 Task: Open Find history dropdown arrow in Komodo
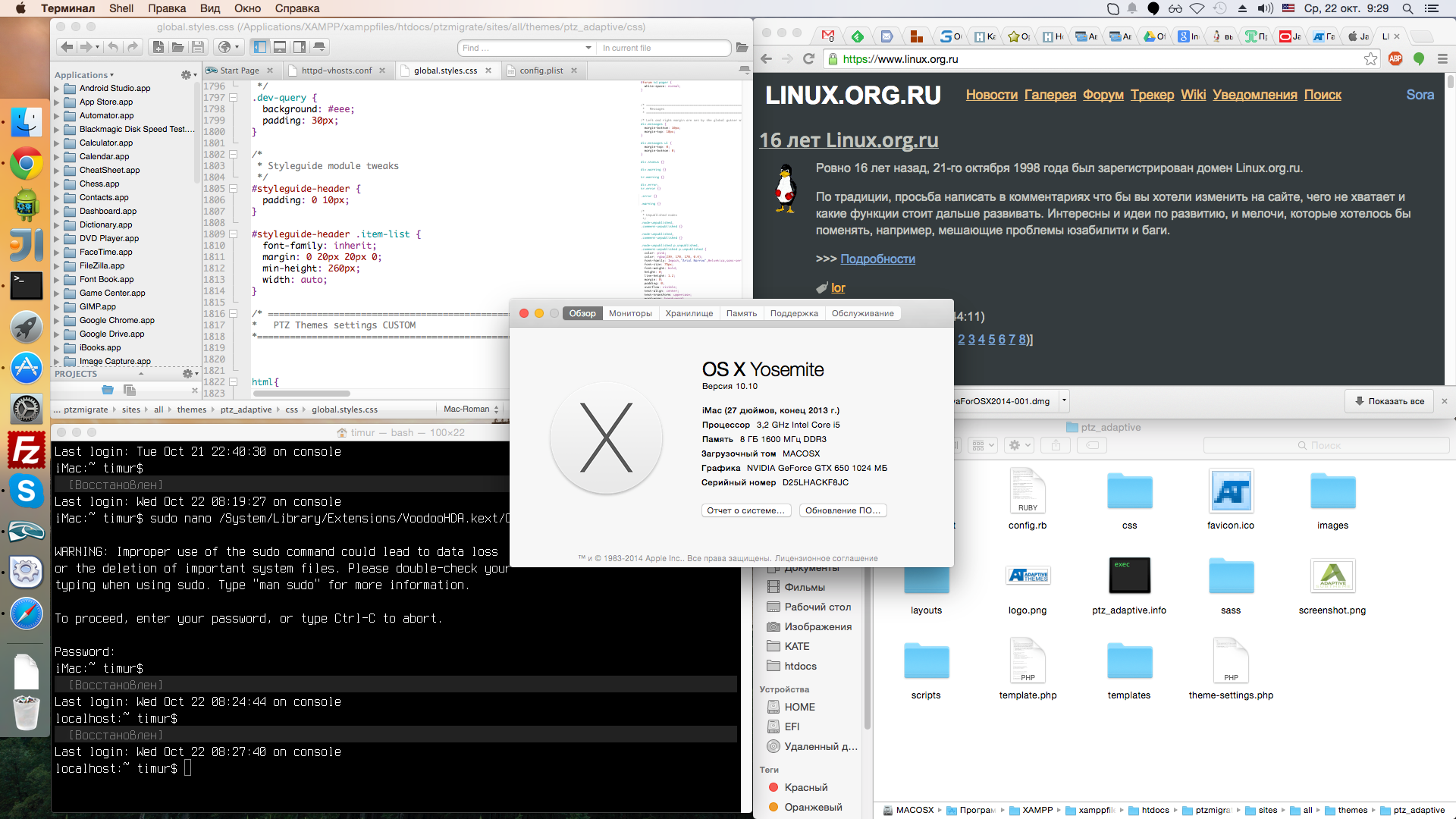tap(588, 48)
